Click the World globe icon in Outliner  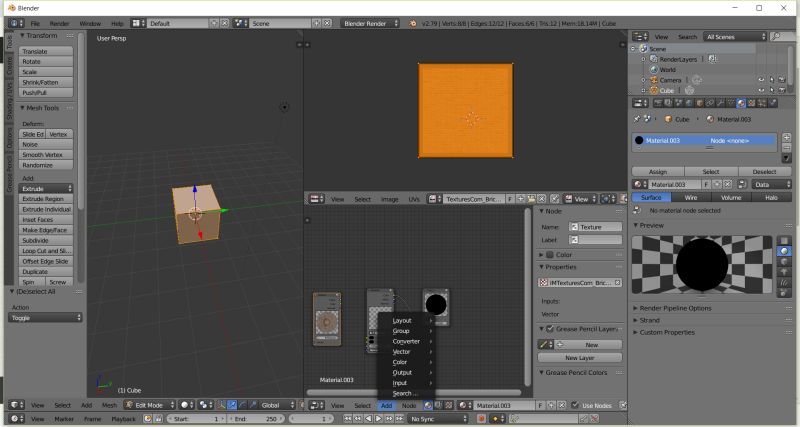(655, 69)
